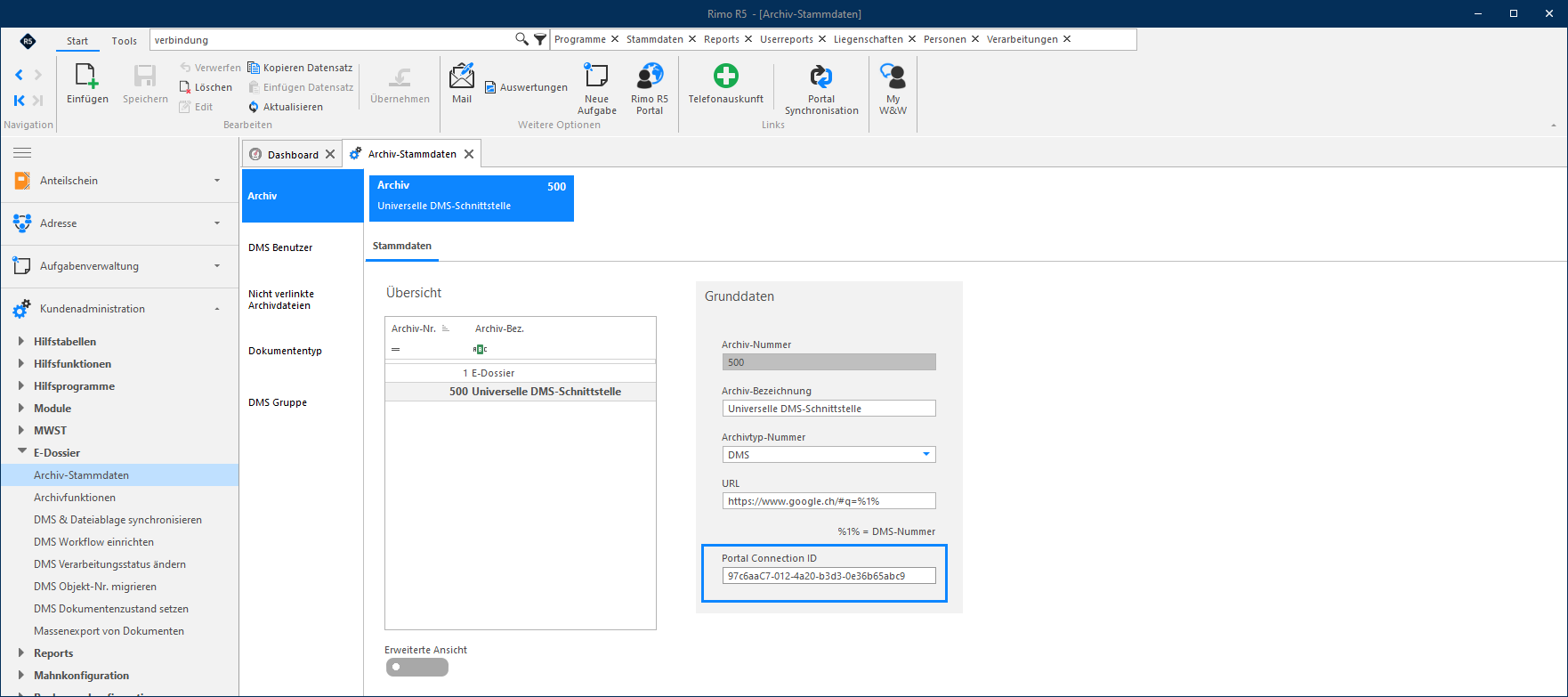Click Löschen in Bearbeiten group

pyautogui.click(x=206, y=87)
